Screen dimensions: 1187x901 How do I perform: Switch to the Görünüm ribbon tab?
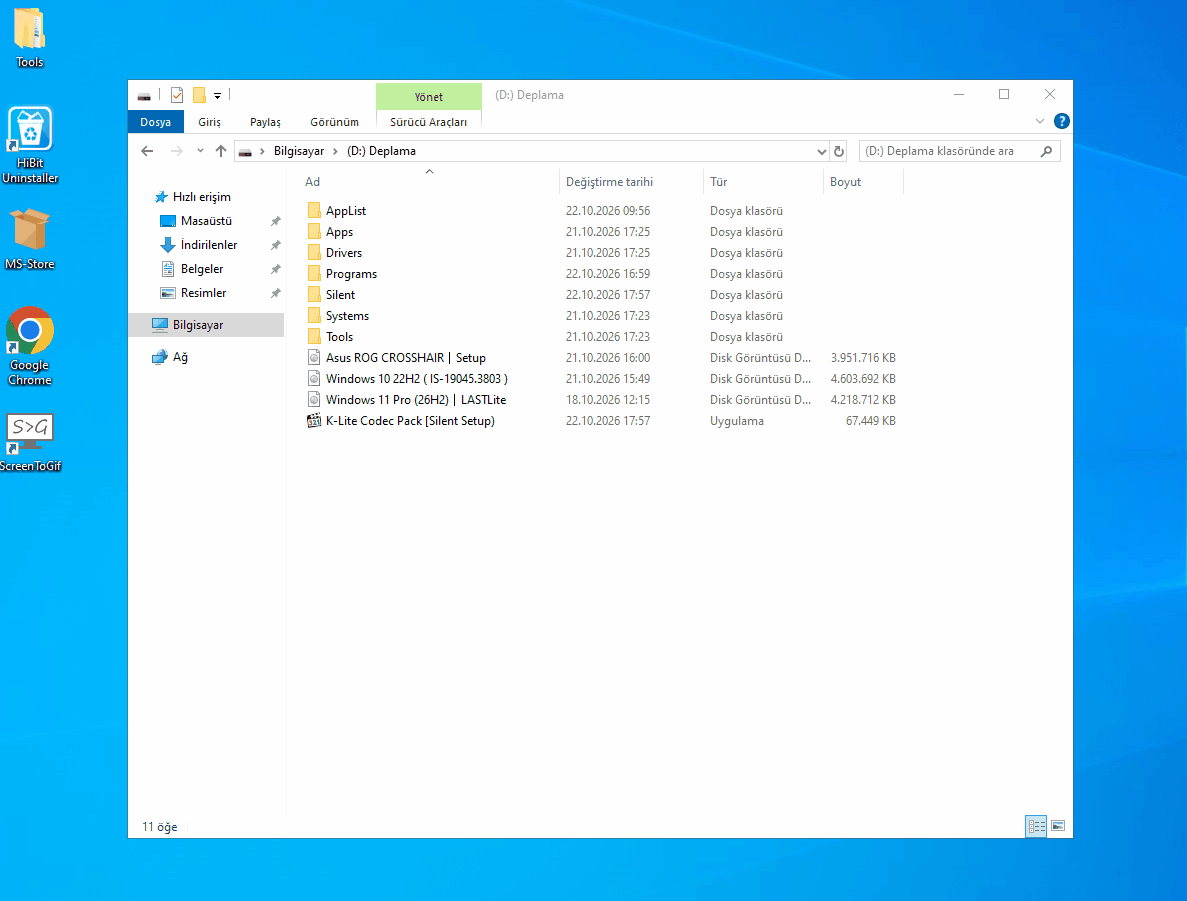(334, 122)
